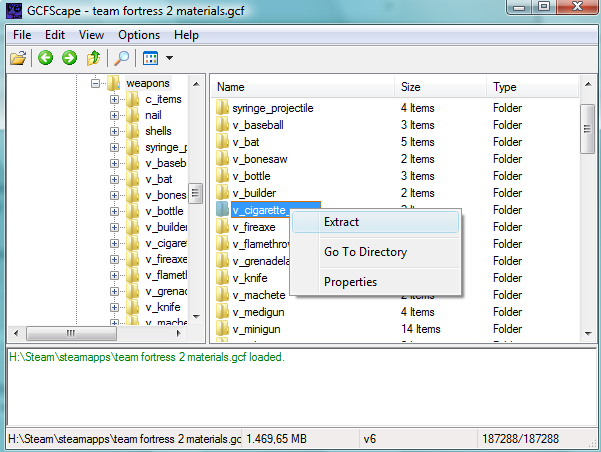Image resolution: width=601 pixels, height=452 pixels.
Task: Open the Edit menu
Action: pyautogui.click(x=55, y=35)
